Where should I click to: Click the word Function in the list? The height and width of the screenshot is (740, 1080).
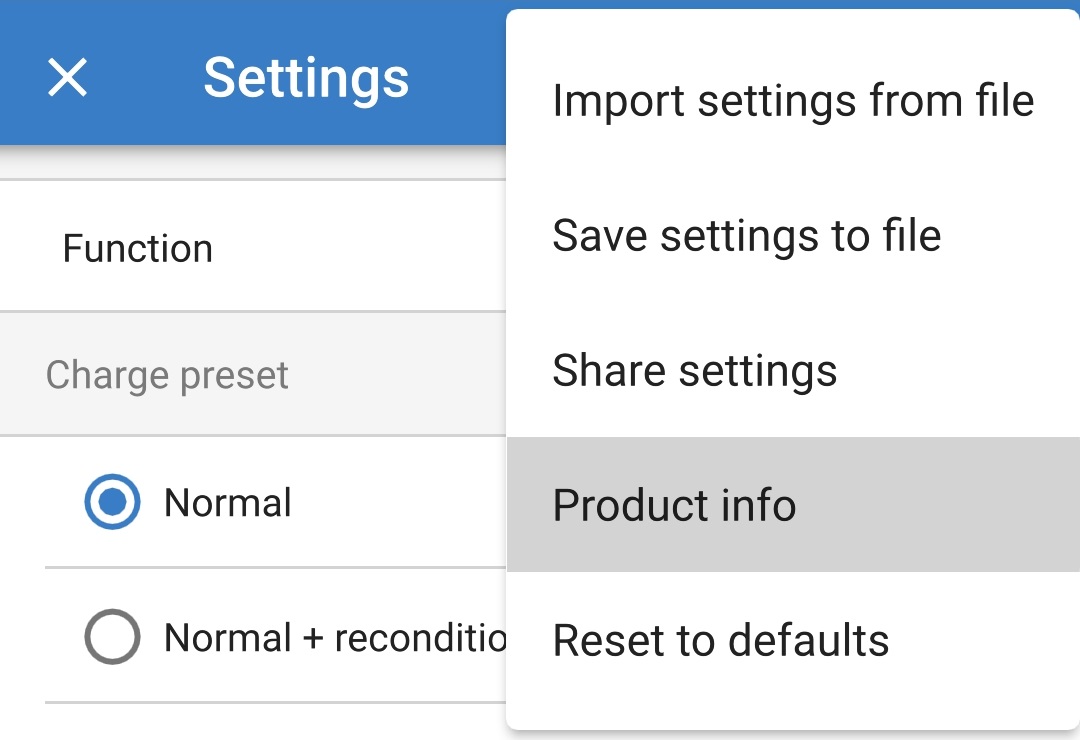coord(137,249)
